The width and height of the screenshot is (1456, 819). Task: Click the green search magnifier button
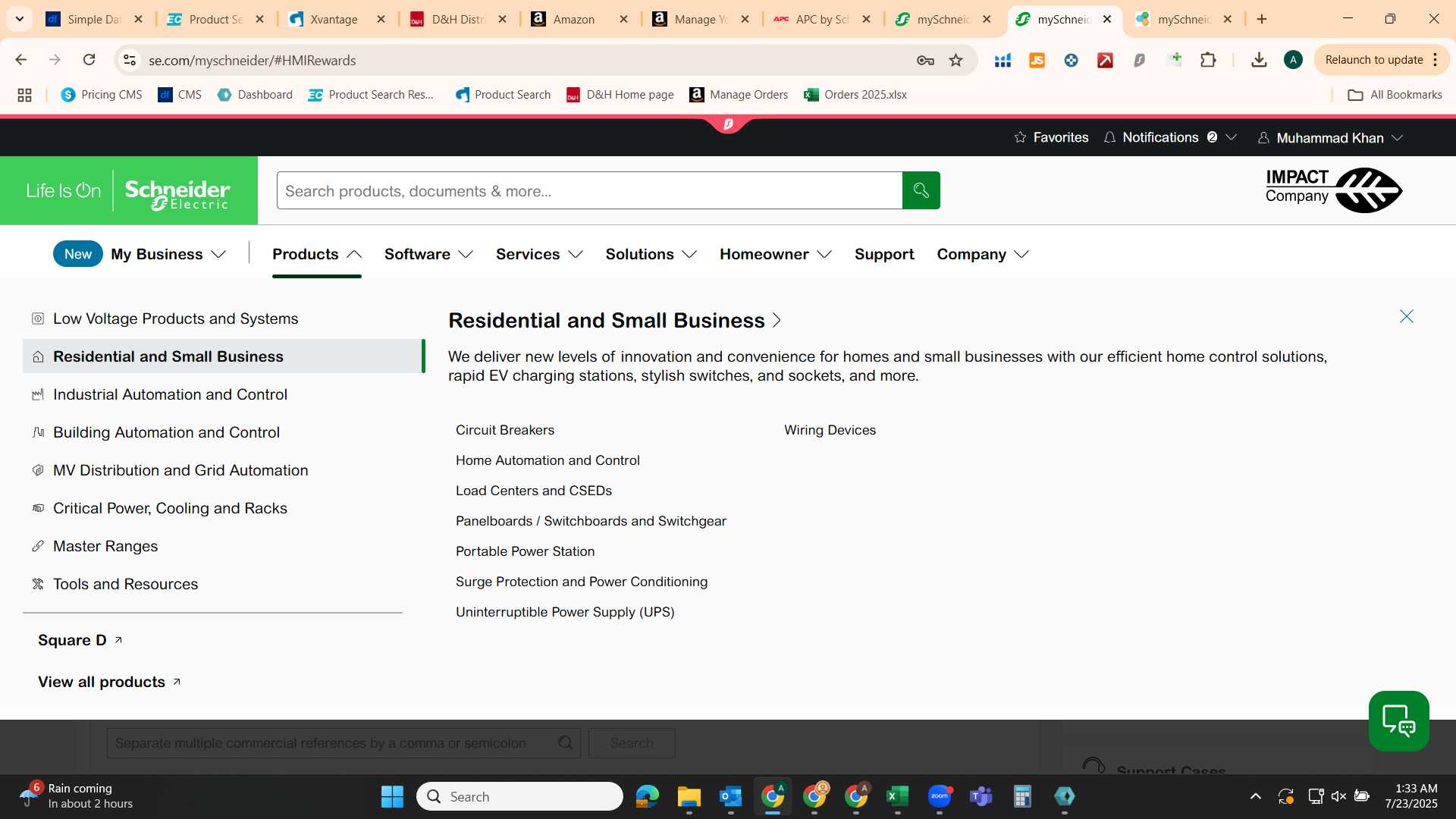(x=921, y=190)
